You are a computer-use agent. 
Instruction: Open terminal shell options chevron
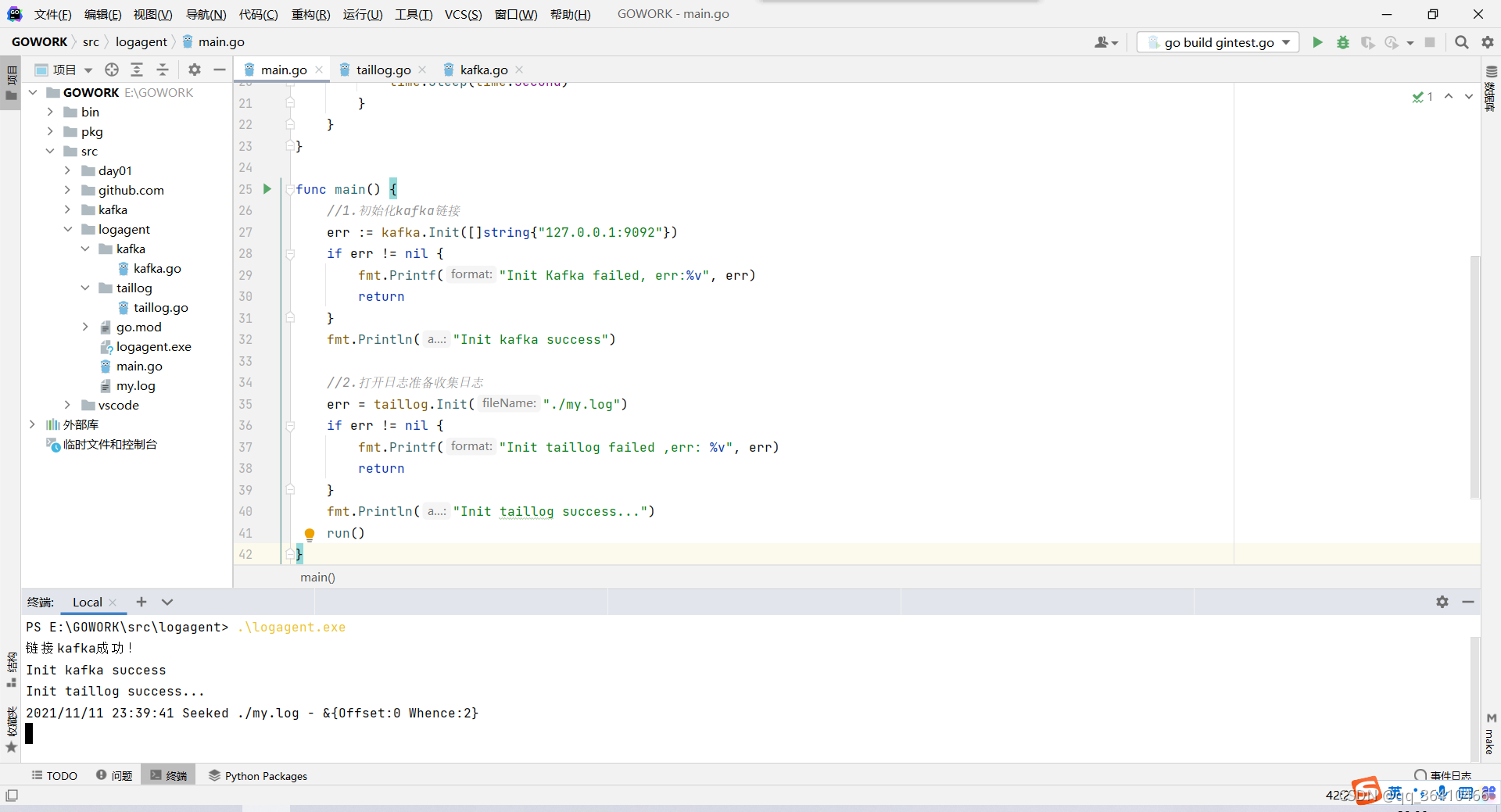[x=167, y=601]
